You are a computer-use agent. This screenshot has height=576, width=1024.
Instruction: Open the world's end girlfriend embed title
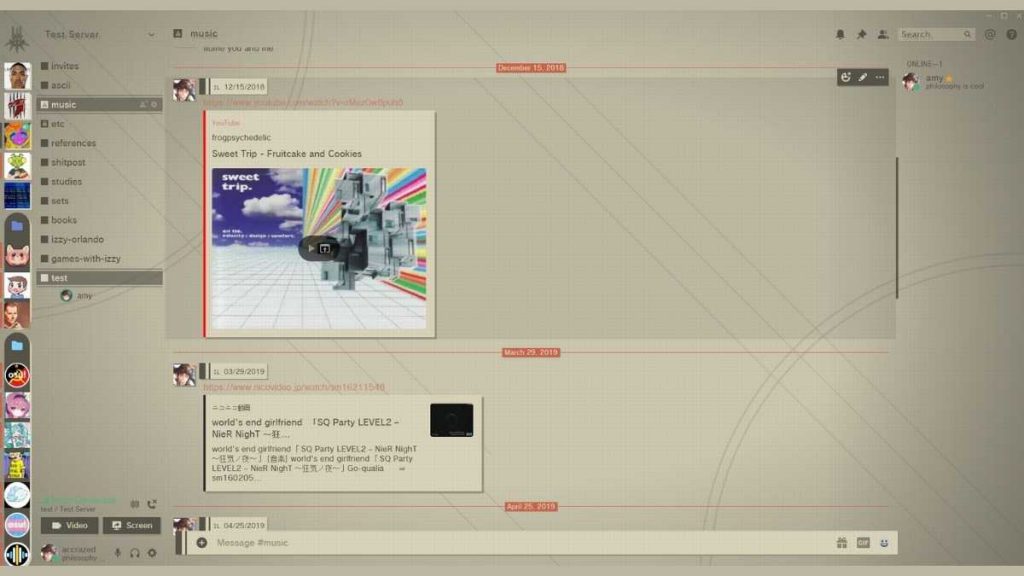(x=305, y=428)
